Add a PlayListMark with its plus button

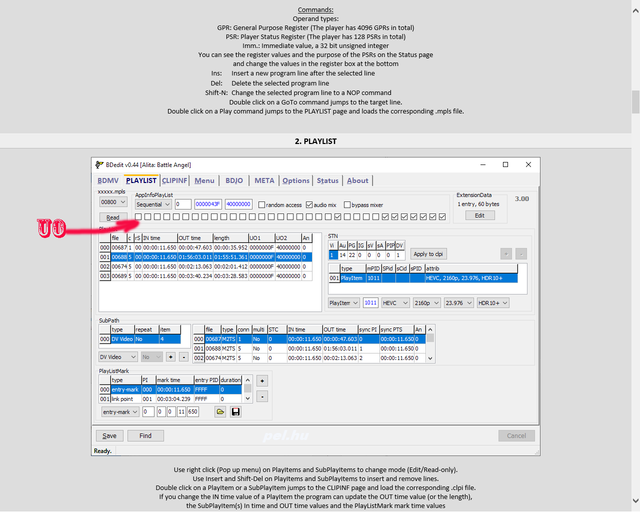(x=262, y=381)
